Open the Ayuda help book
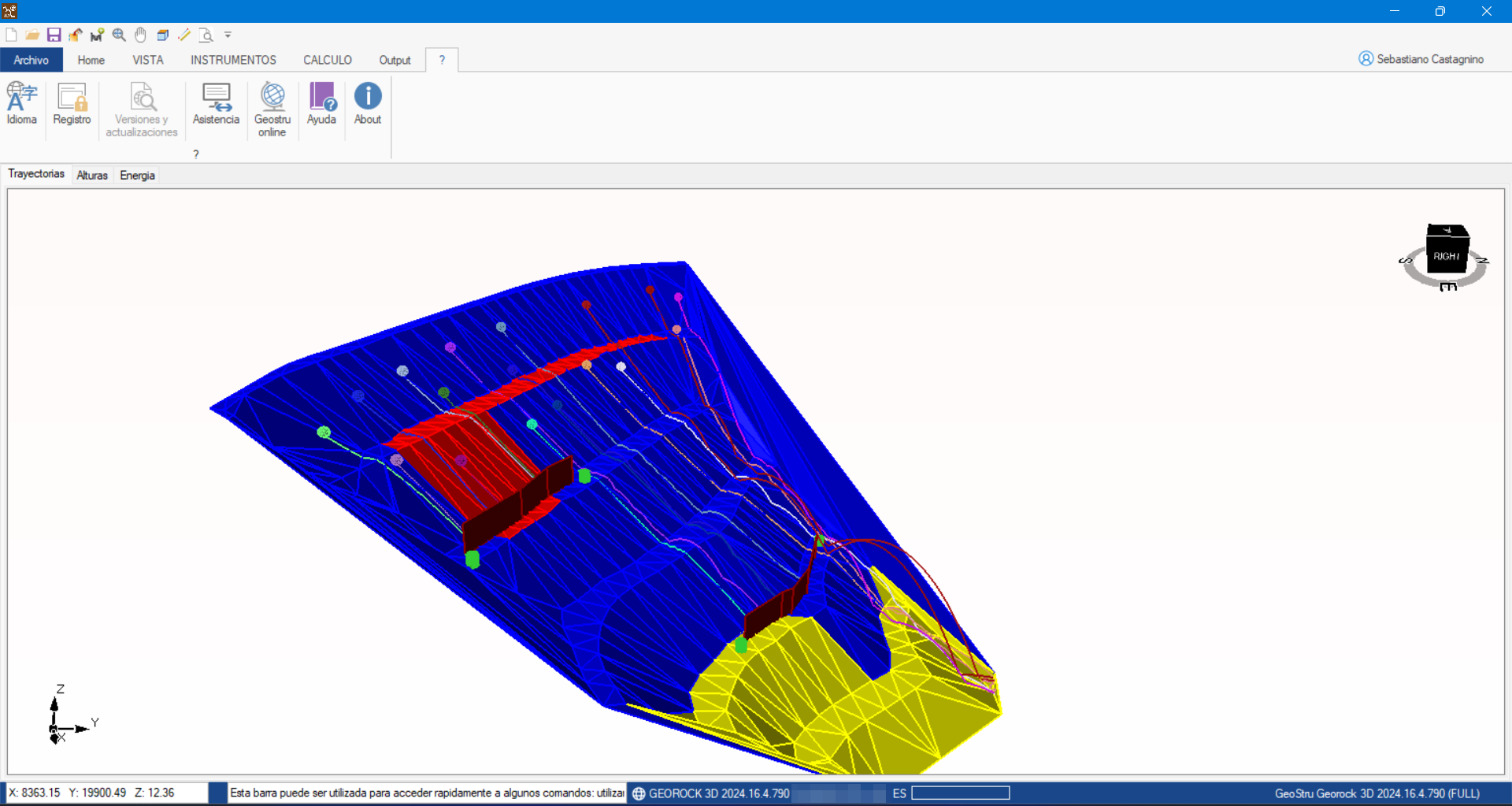1512x806 pixels. [x=321, y=103]
